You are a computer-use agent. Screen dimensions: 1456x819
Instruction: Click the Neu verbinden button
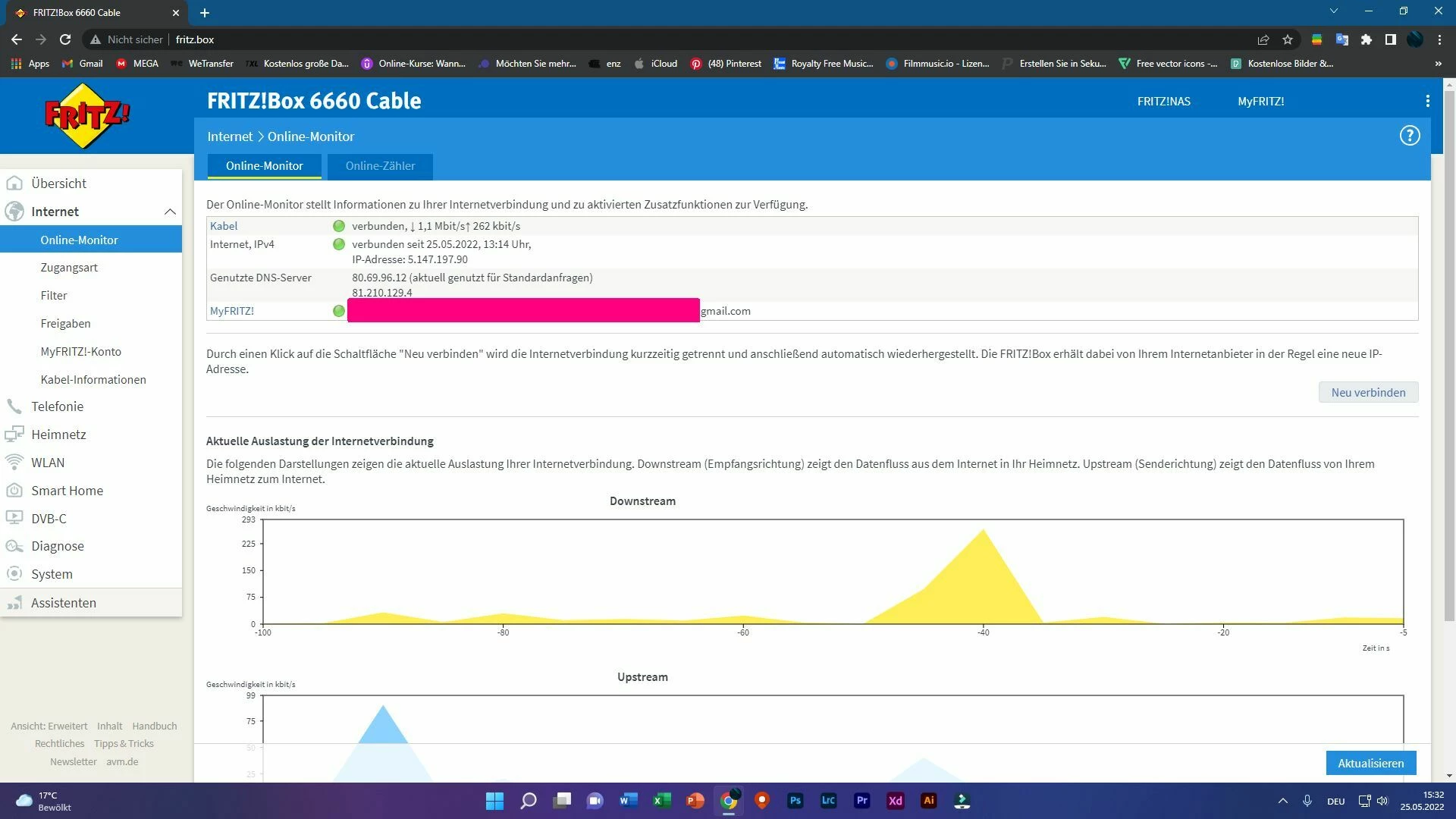(1368, 392)
